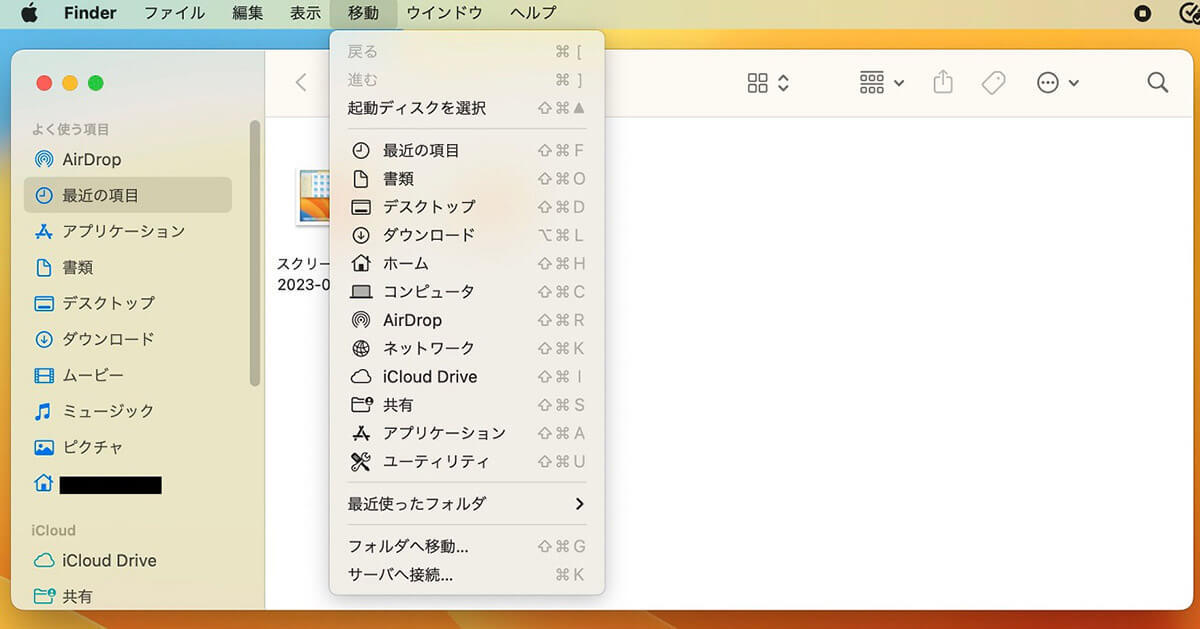Click the ムービー film icon in sidebar
The width and height of the screenshot is (1200, 629).
(43, 376)
